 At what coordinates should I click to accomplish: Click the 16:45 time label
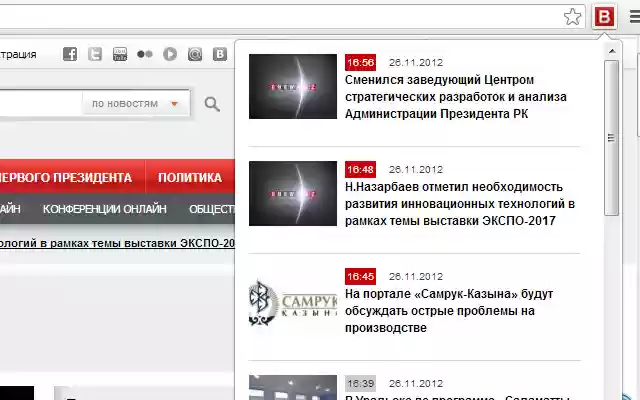point(360,276)
